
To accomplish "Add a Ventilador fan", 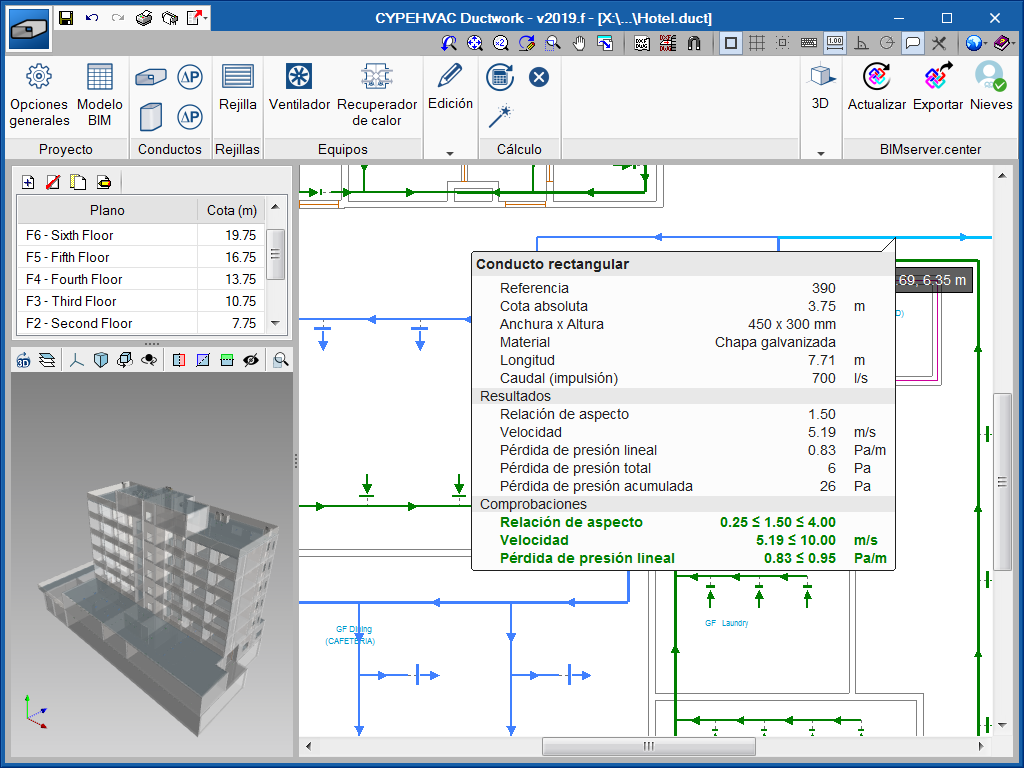I will click(299, 88).
